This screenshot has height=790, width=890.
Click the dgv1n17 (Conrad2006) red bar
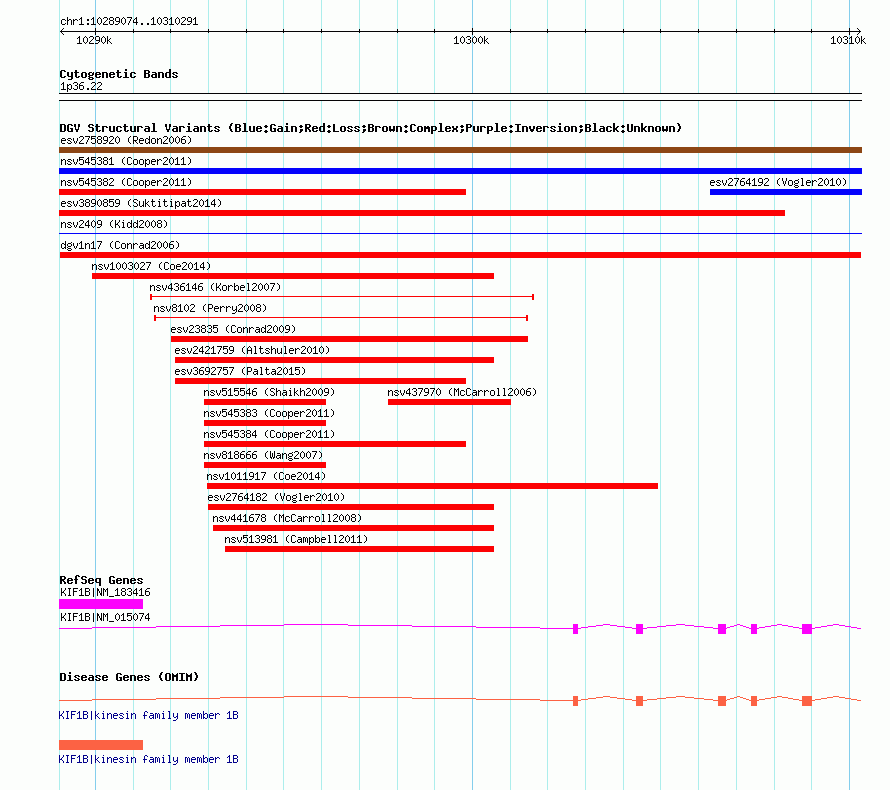[x=460, y=255]
